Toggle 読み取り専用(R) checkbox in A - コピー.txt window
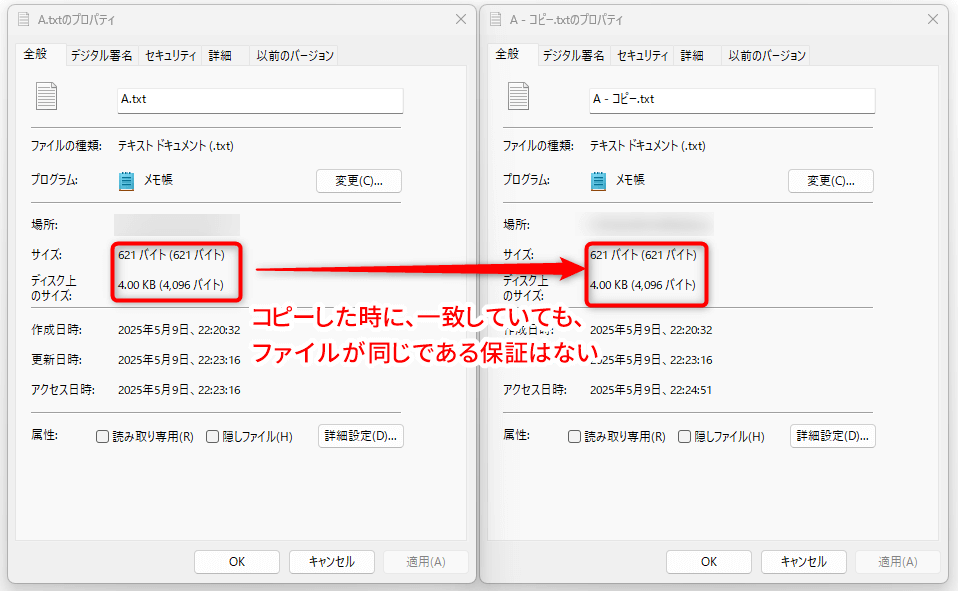Image resolution: width=958 pixels, height=591 pixels. pyautogui.click(x=574, y=436)
